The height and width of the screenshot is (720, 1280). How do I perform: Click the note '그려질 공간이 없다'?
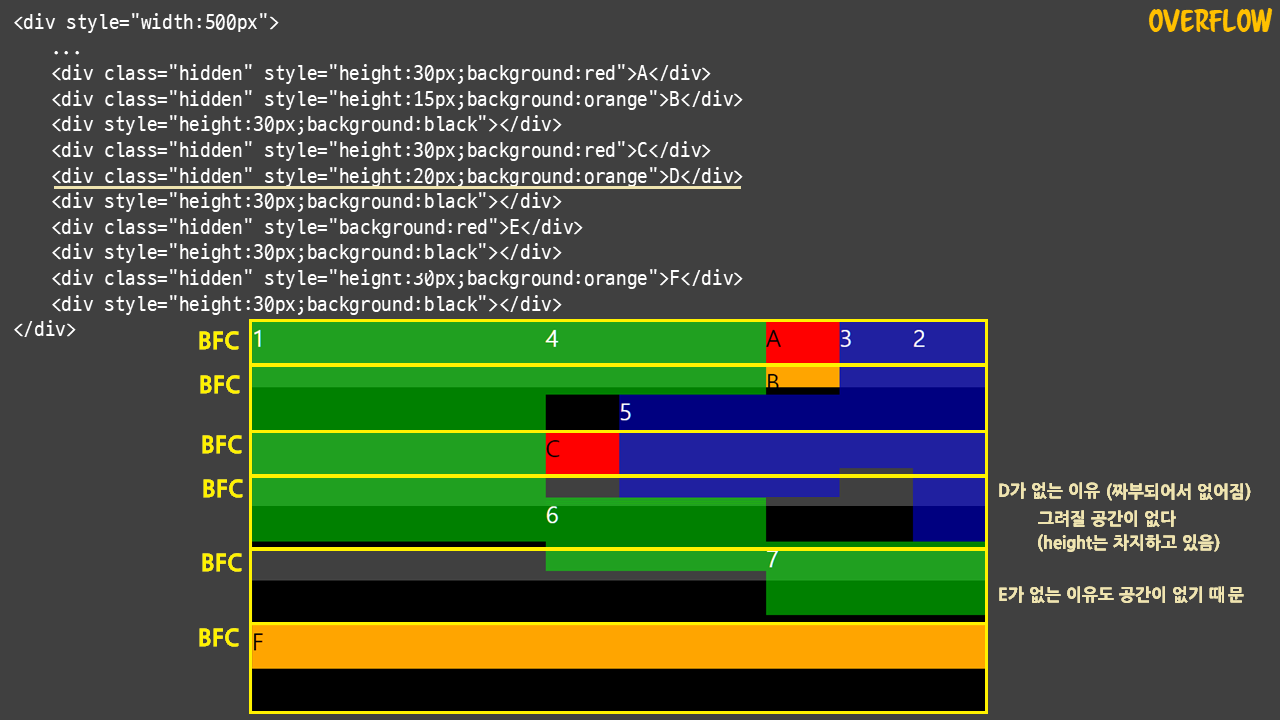point(1106,518)
